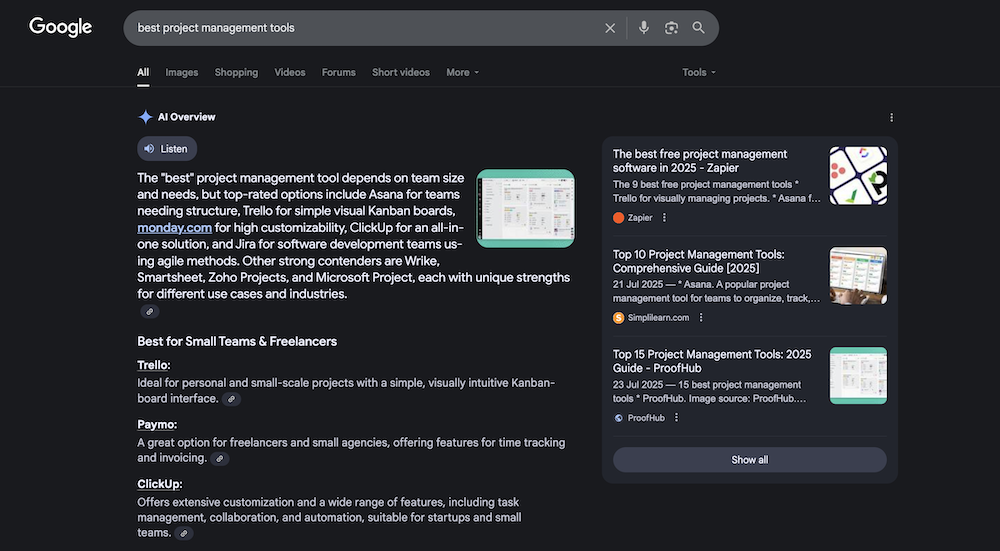Click the search query input field
This screenshot has height=551, width=1000.
360,28
